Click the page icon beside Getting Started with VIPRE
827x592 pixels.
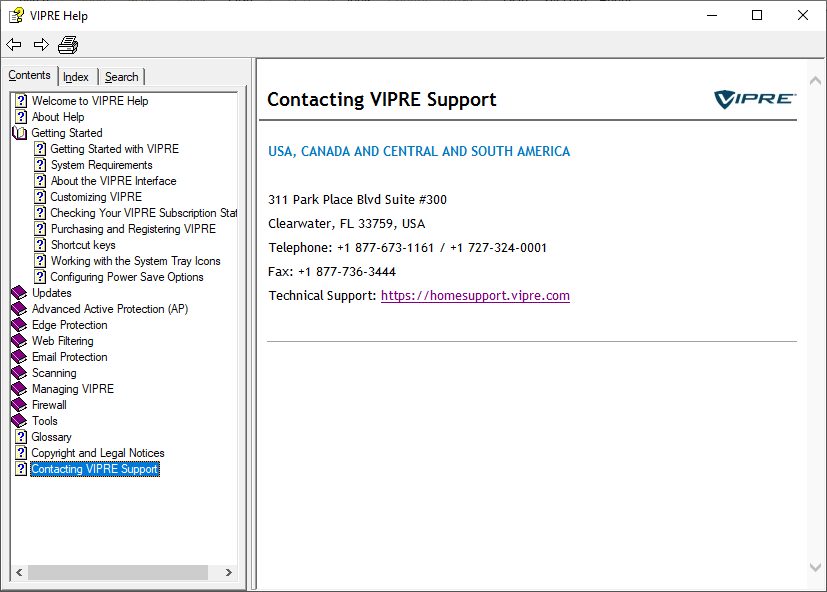click(x=40, y=149)
